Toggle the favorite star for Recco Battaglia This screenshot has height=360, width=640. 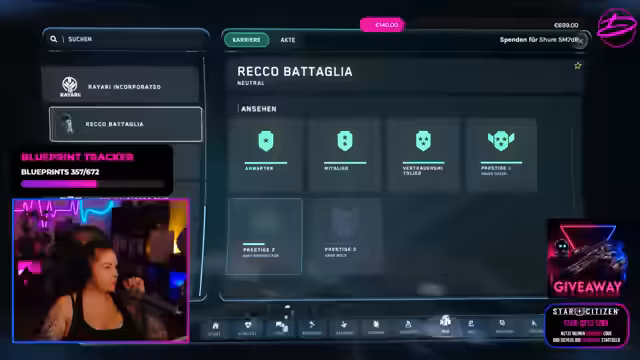578,66
